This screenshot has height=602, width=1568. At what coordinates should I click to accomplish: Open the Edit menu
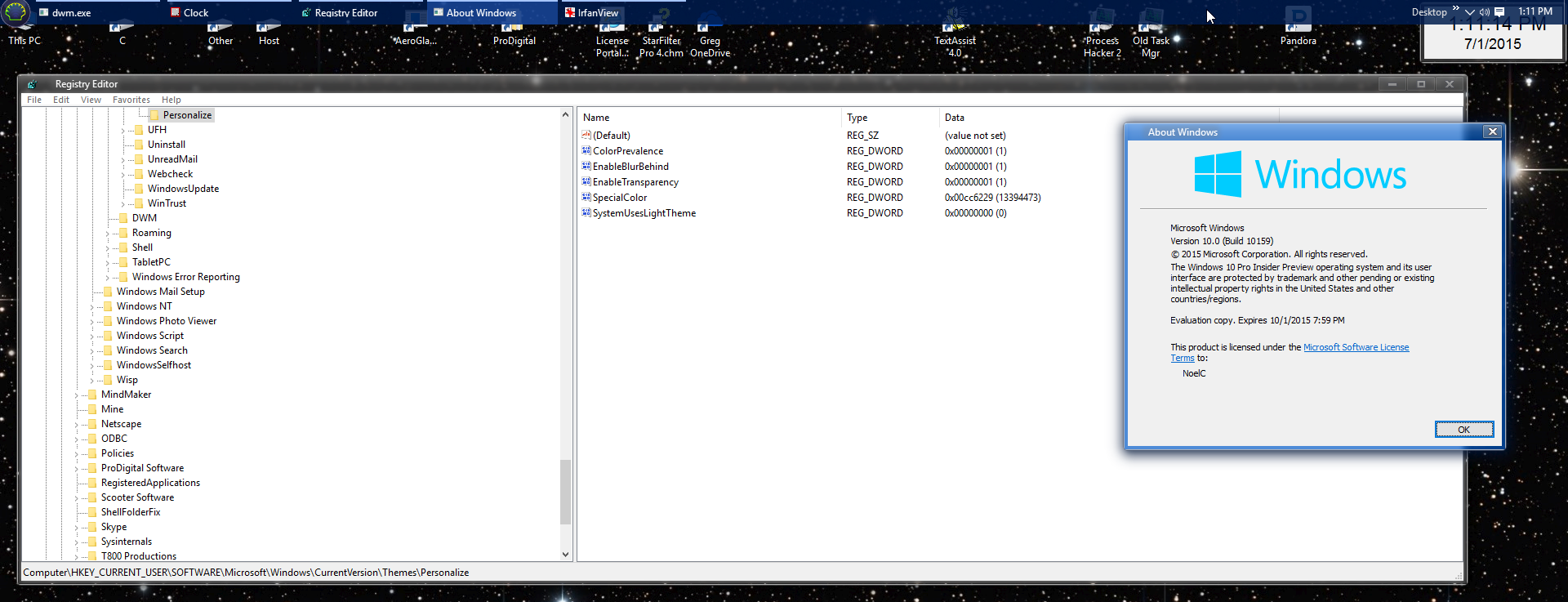coord(61,100)
